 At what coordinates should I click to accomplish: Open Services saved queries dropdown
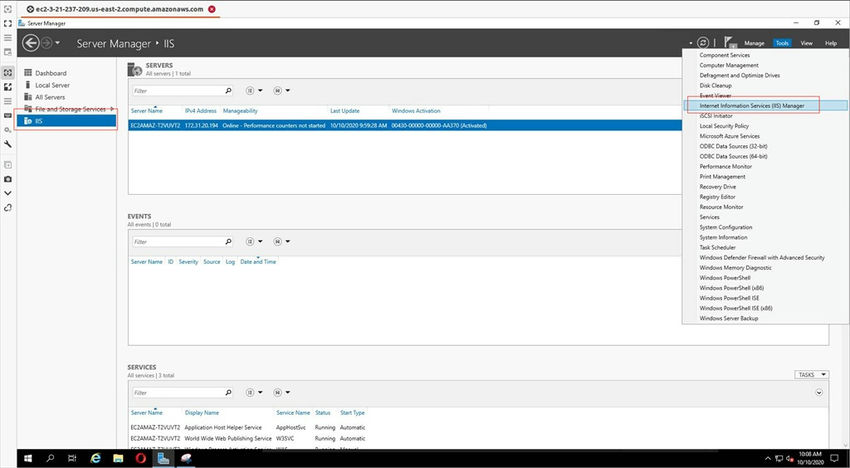(x=281, y=392)
